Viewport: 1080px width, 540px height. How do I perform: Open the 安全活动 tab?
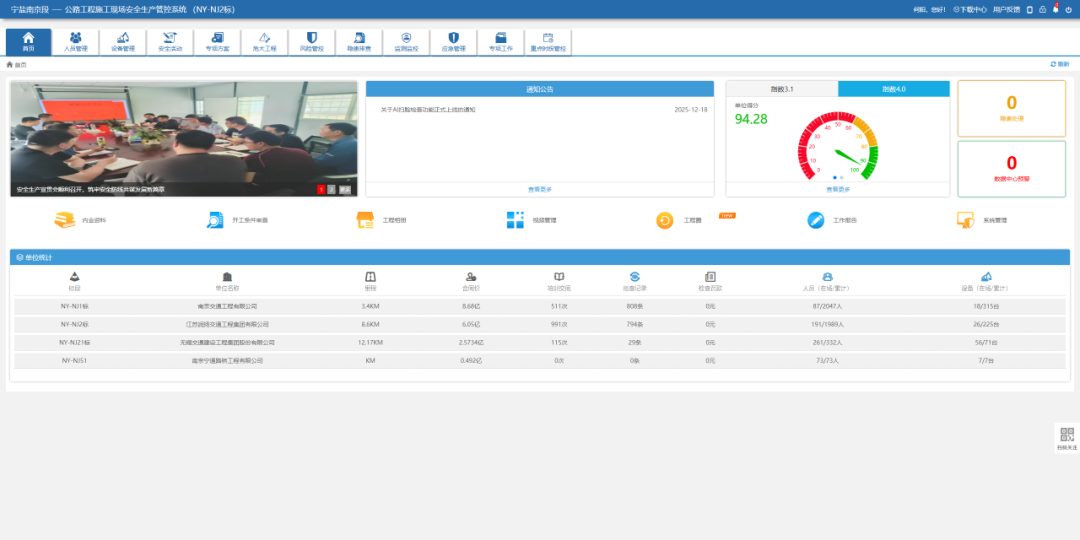tap(170, 42)
